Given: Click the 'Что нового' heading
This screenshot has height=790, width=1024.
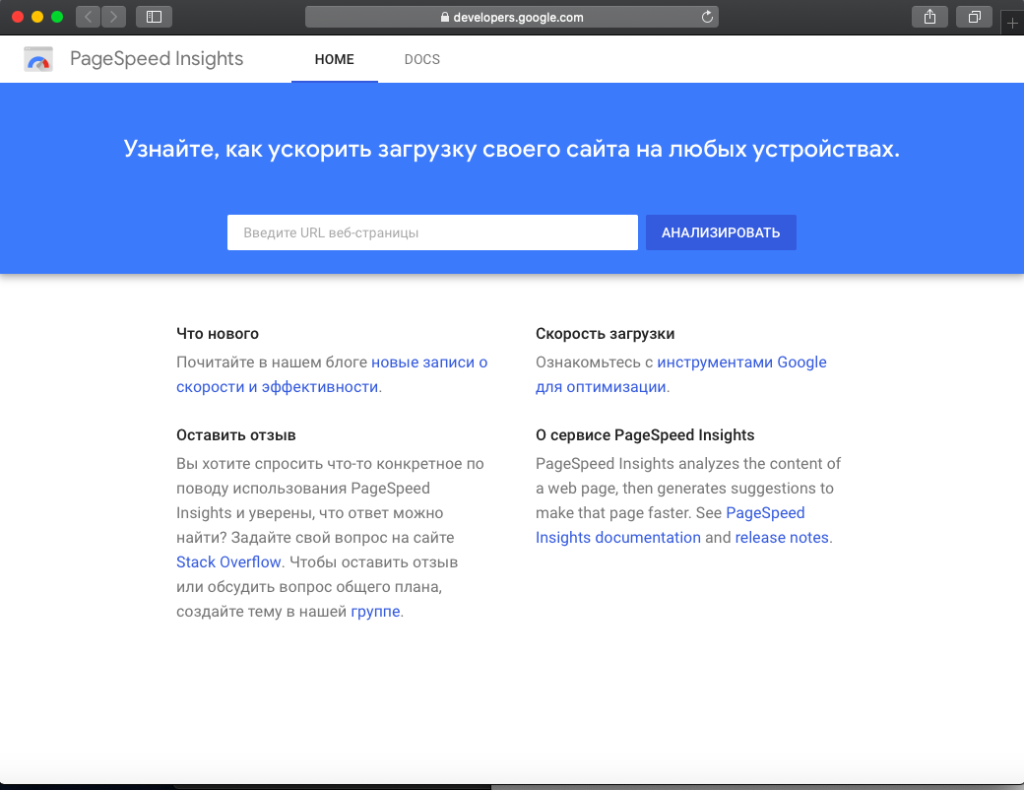Looking at the screenshot, I should click(x=217, y=334).
